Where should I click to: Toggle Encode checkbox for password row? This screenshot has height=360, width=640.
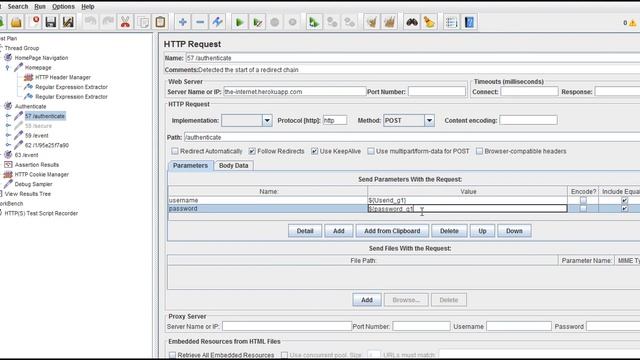pos(583,209)
